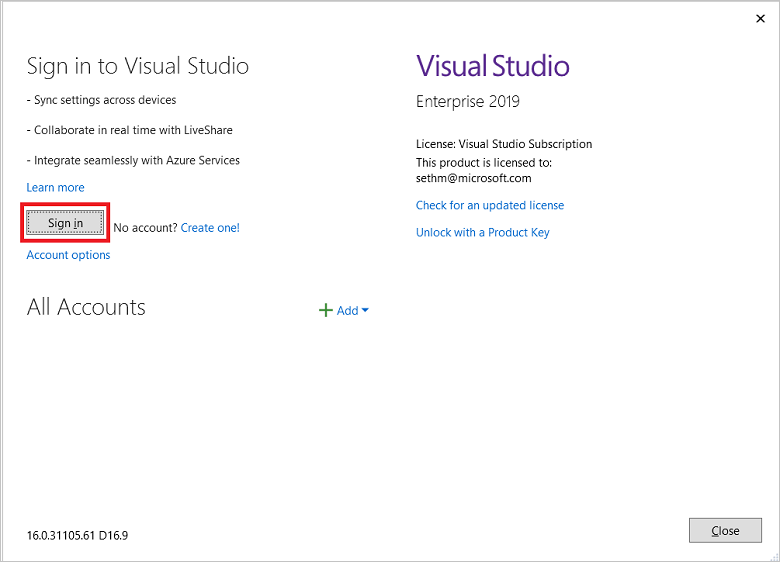
Task: Expand the Add accounts dropdown arrow
Action: [365, 310]
